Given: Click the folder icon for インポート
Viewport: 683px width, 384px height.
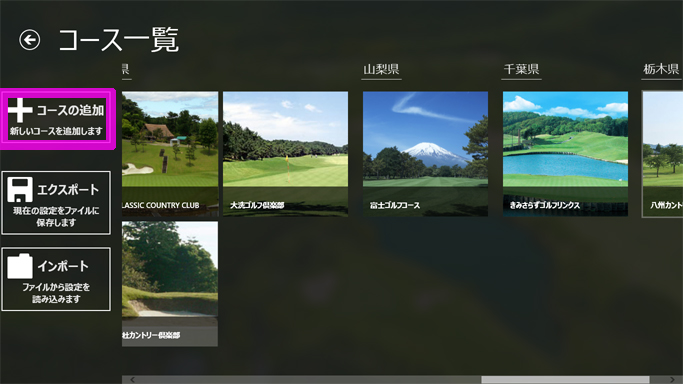Looking at the screenshot, I should pyautogui.click(x=20, y=266).
